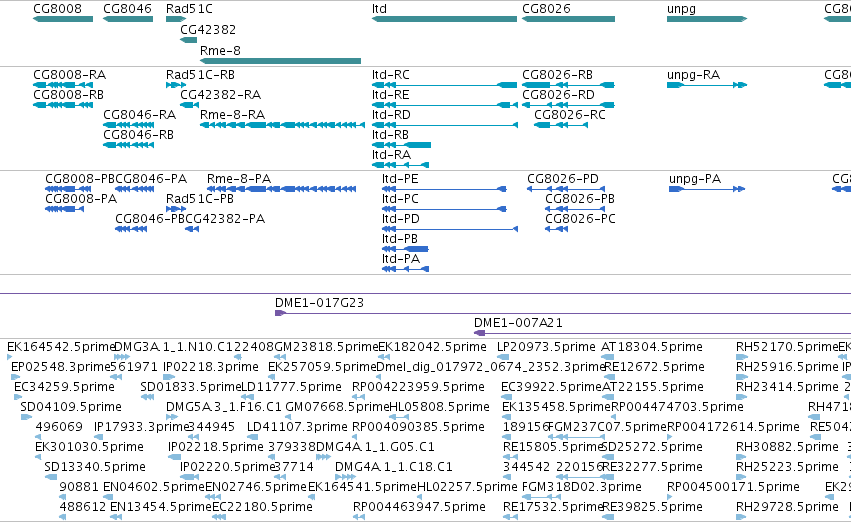
Task: Select the Rad51C gene label
Action: (x=189, y=9)
